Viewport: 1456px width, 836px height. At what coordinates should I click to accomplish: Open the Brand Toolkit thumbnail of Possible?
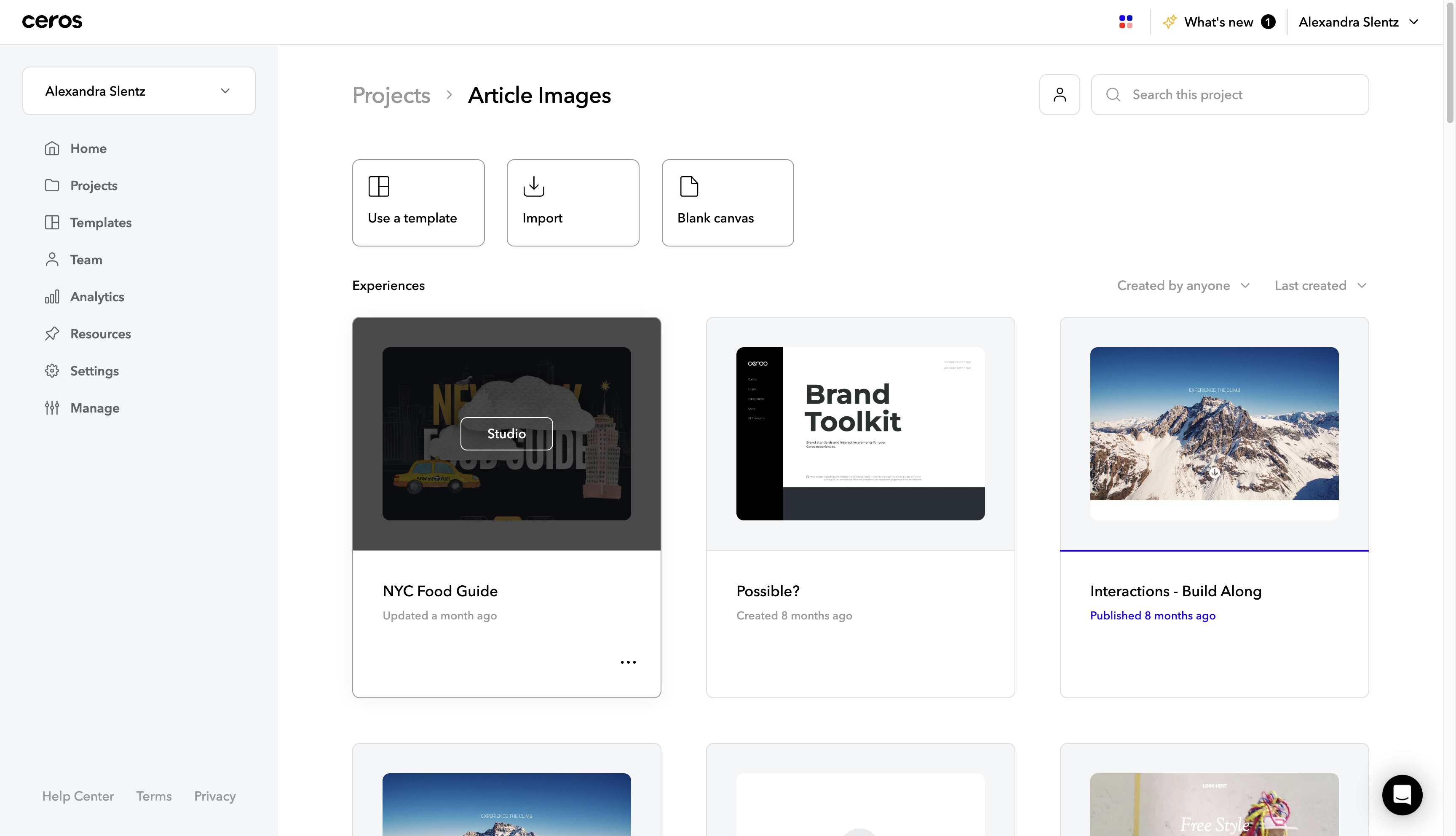coord(860,434)
